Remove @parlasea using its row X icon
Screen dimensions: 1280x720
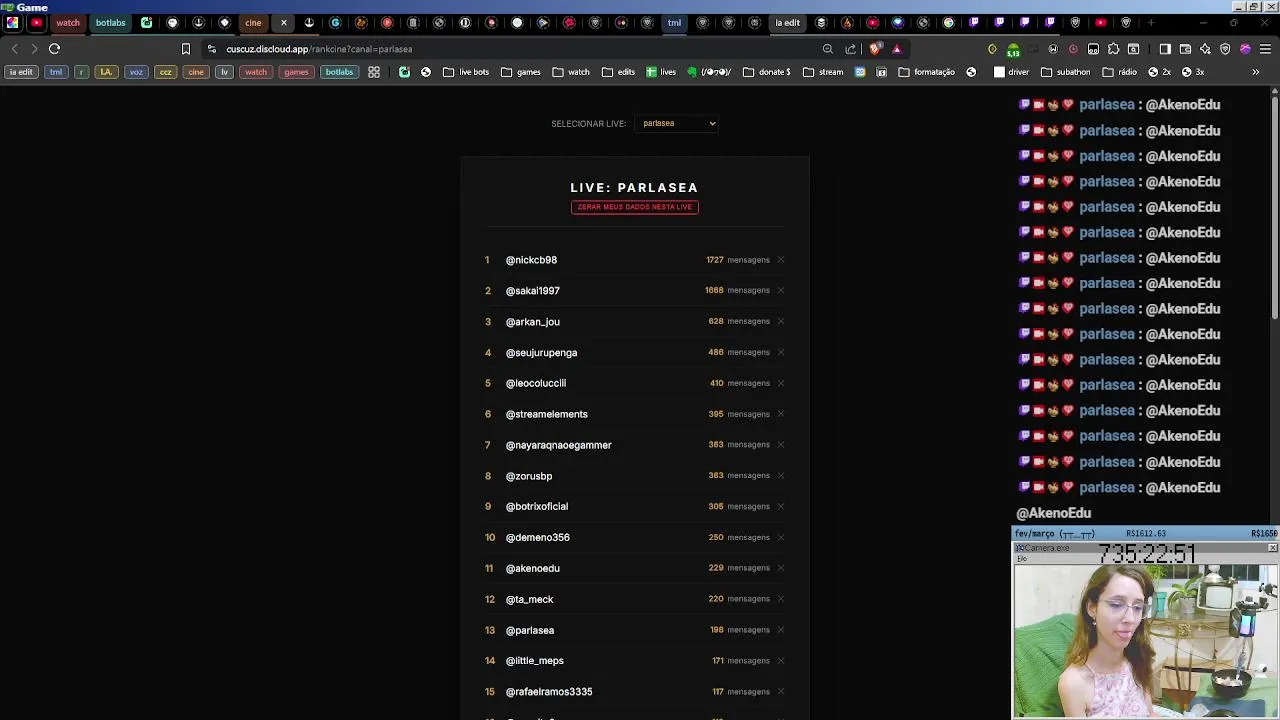pos(781,630)
